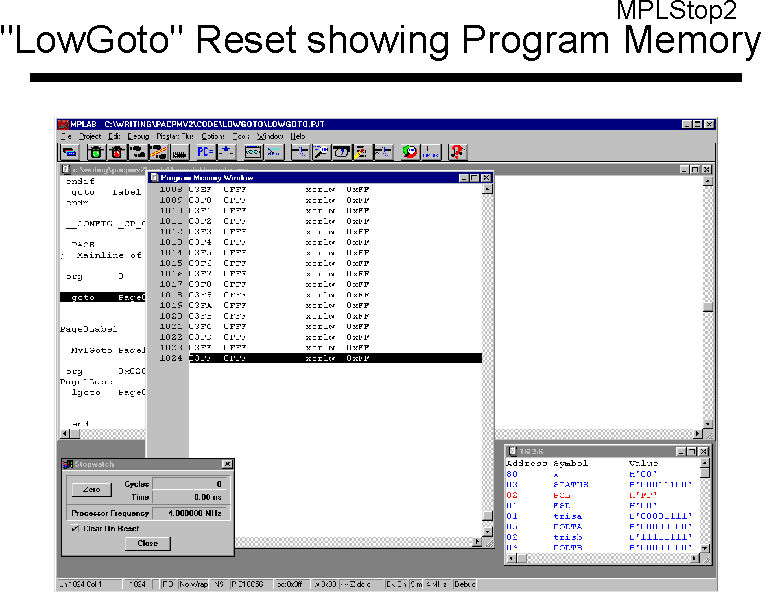
Task: Toggle the Clear On Reset checkbox
Action: click(75, 528)
